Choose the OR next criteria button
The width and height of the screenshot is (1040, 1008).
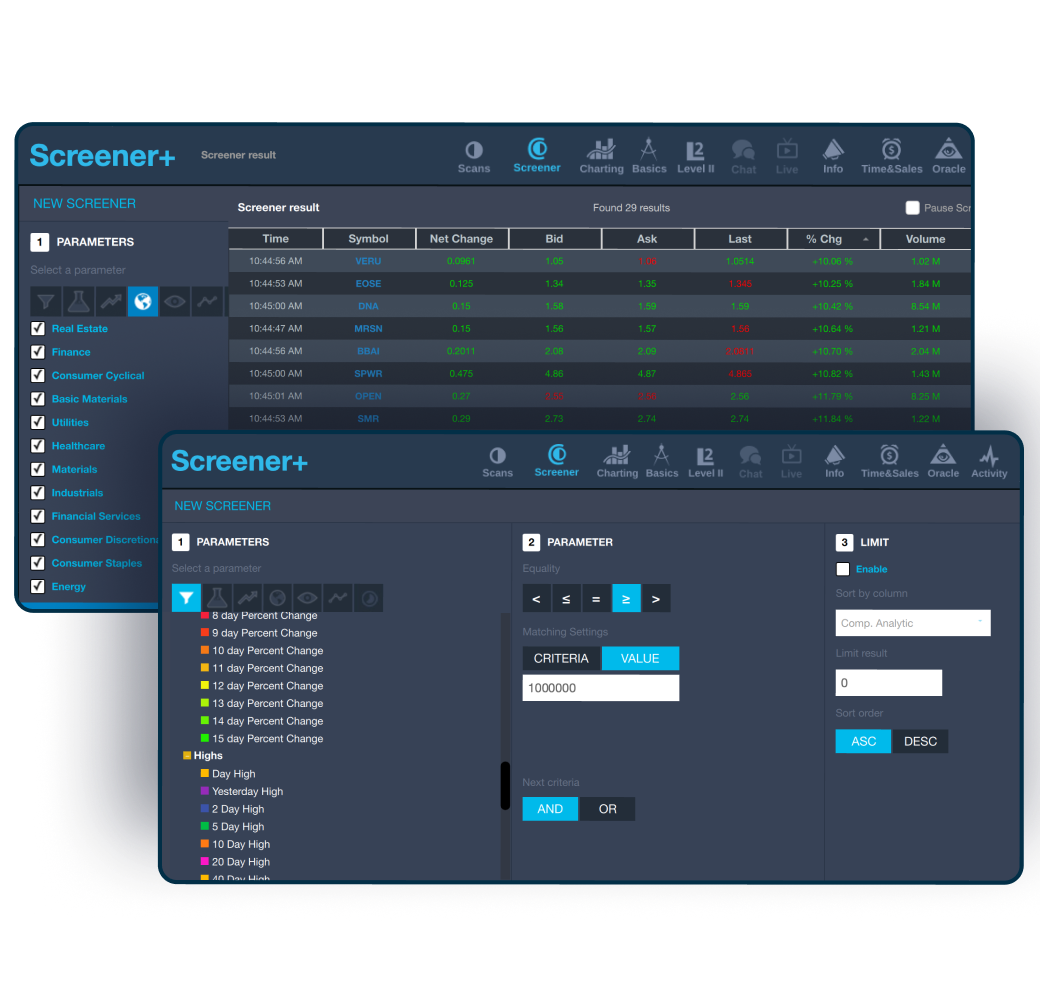pyautogui.click(x=607, y=809)
